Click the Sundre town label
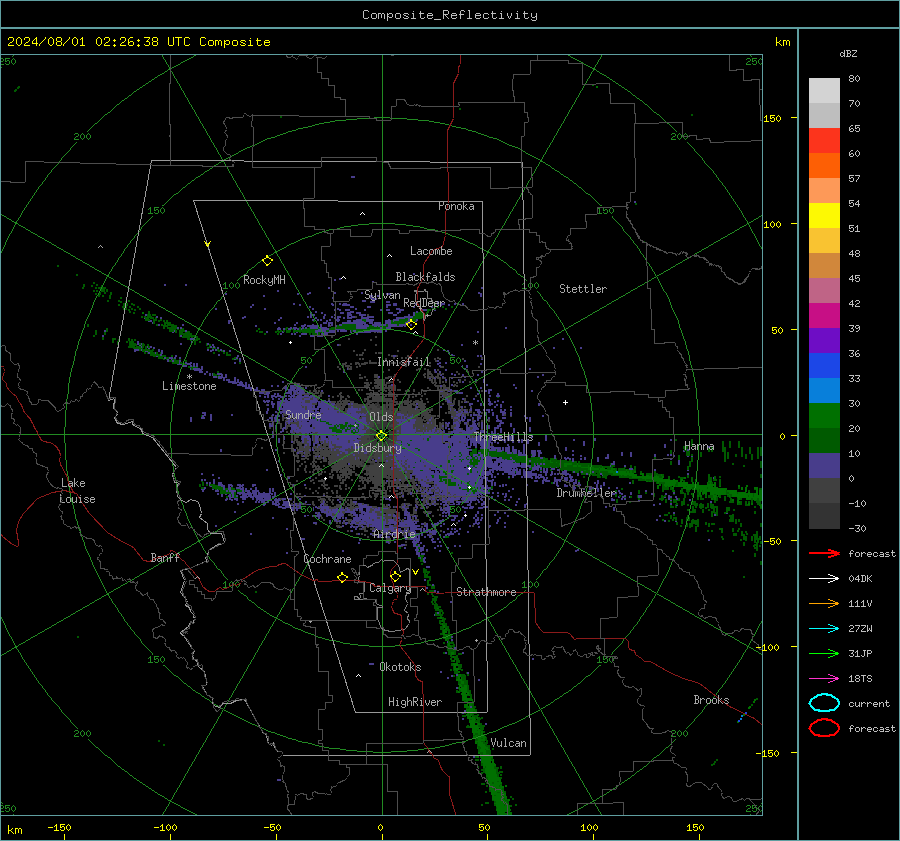This screenshot has height=841, width=900. coord(303,414)
